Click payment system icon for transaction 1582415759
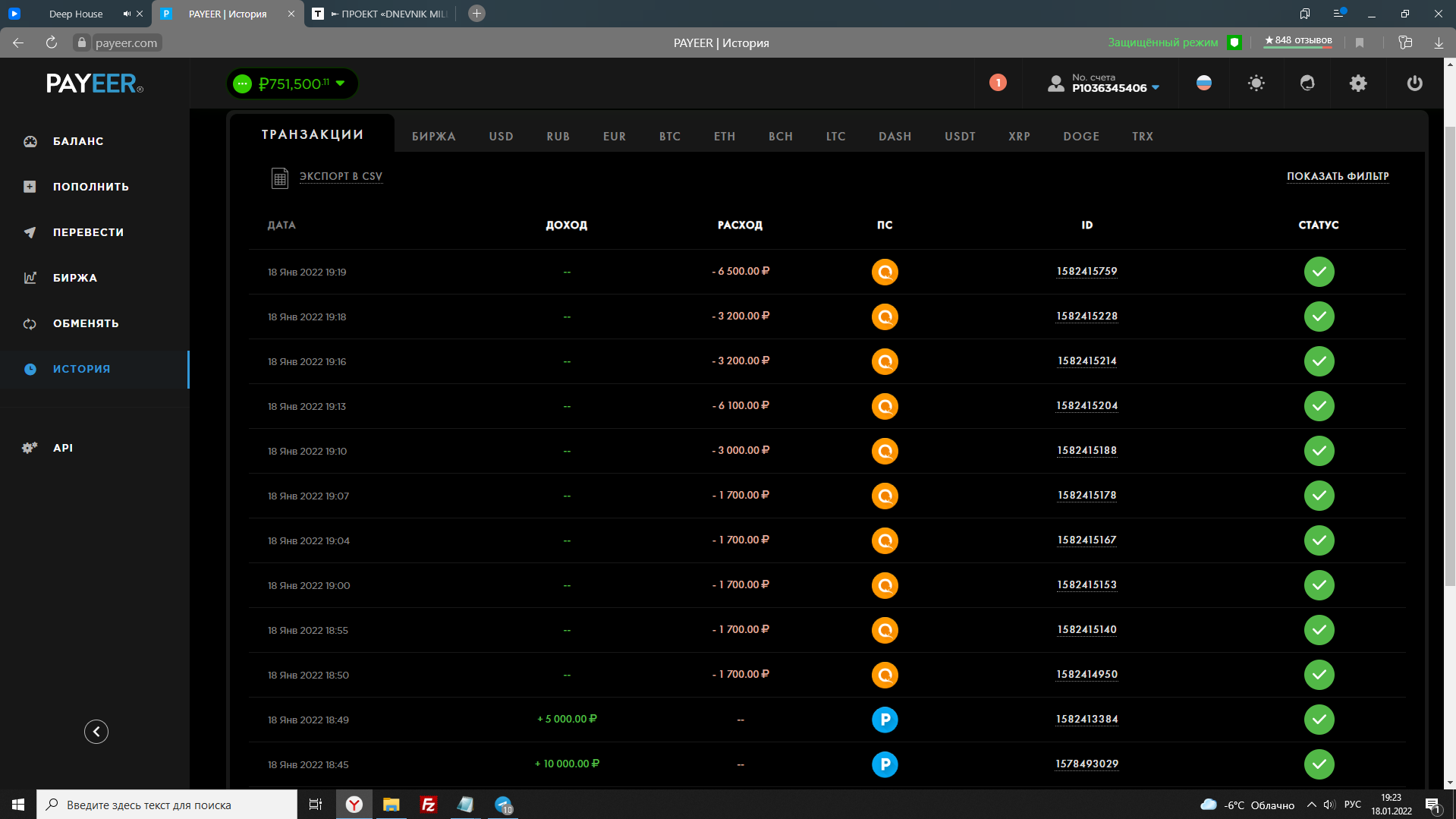The image size is (1456, 819). (x=885, y=272)
